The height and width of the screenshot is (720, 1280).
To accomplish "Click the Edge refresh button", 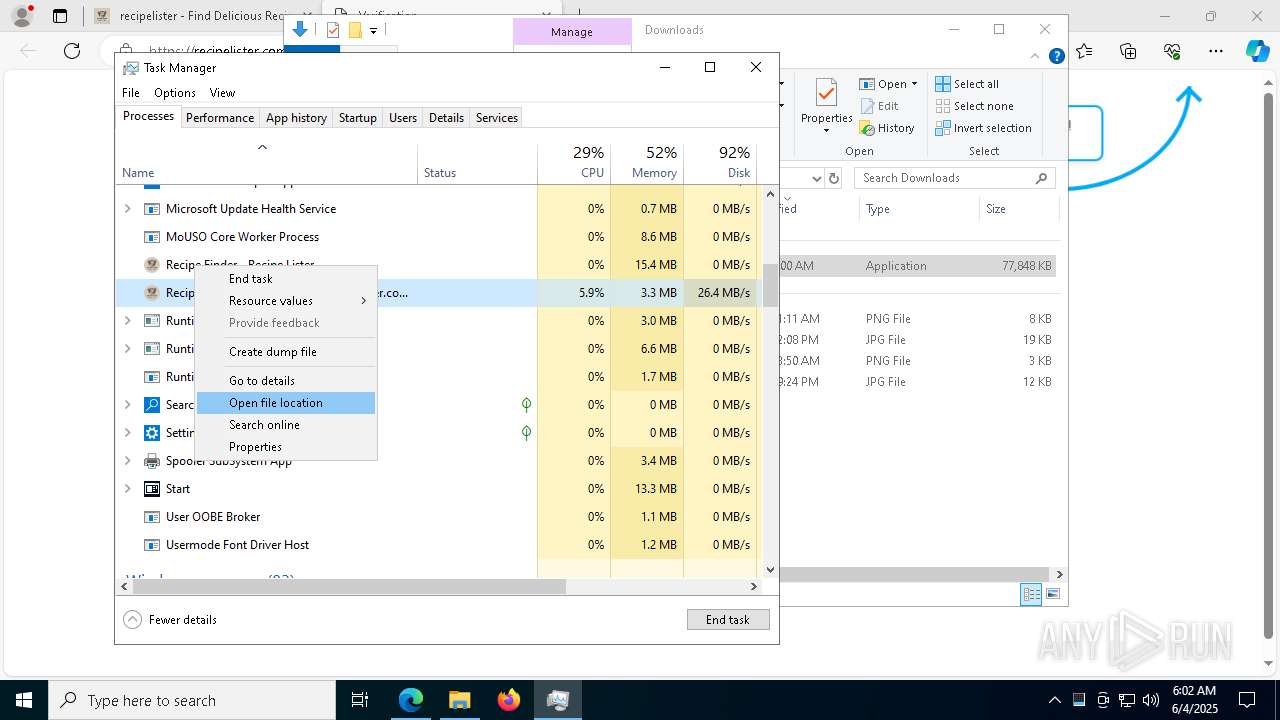I will tap(72, 51).
